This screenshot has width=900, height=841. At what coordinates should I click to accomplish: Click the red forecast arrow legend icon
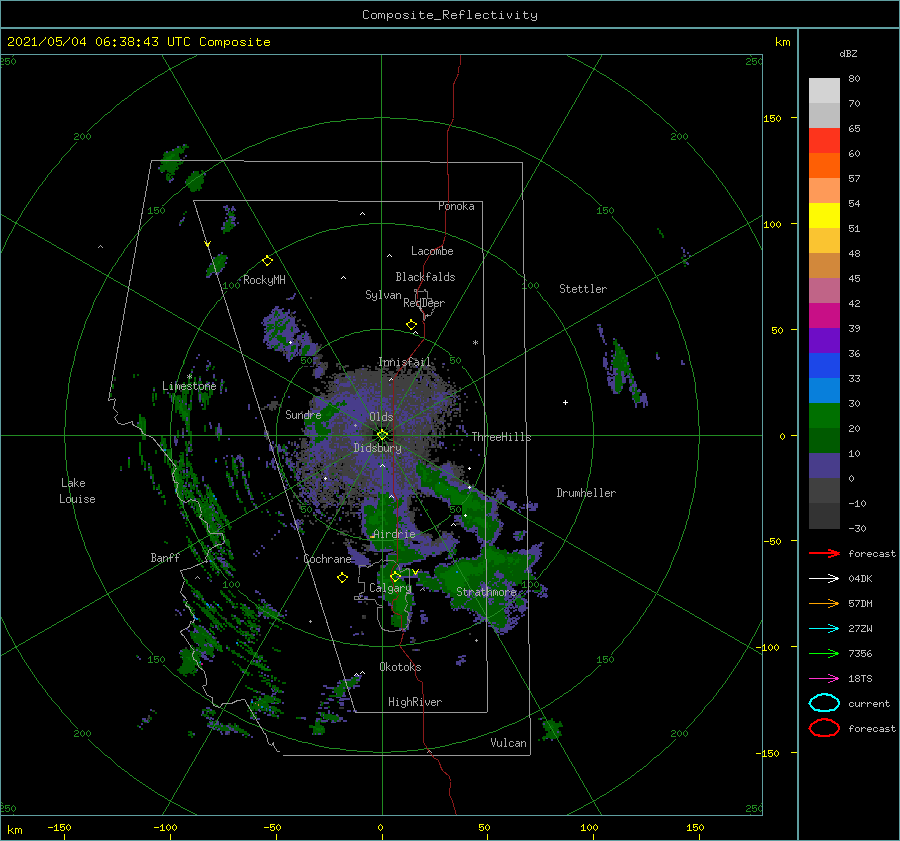[x=824, y=553]
